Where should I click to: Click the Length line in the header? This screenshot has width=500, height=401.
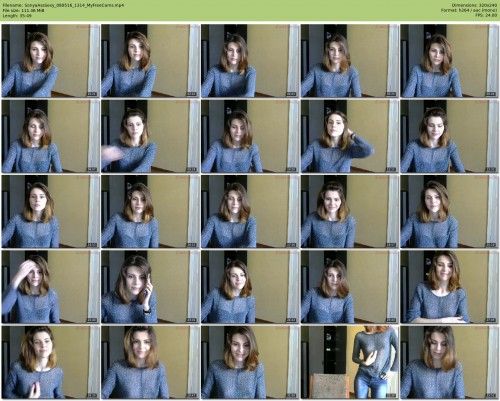17,15
